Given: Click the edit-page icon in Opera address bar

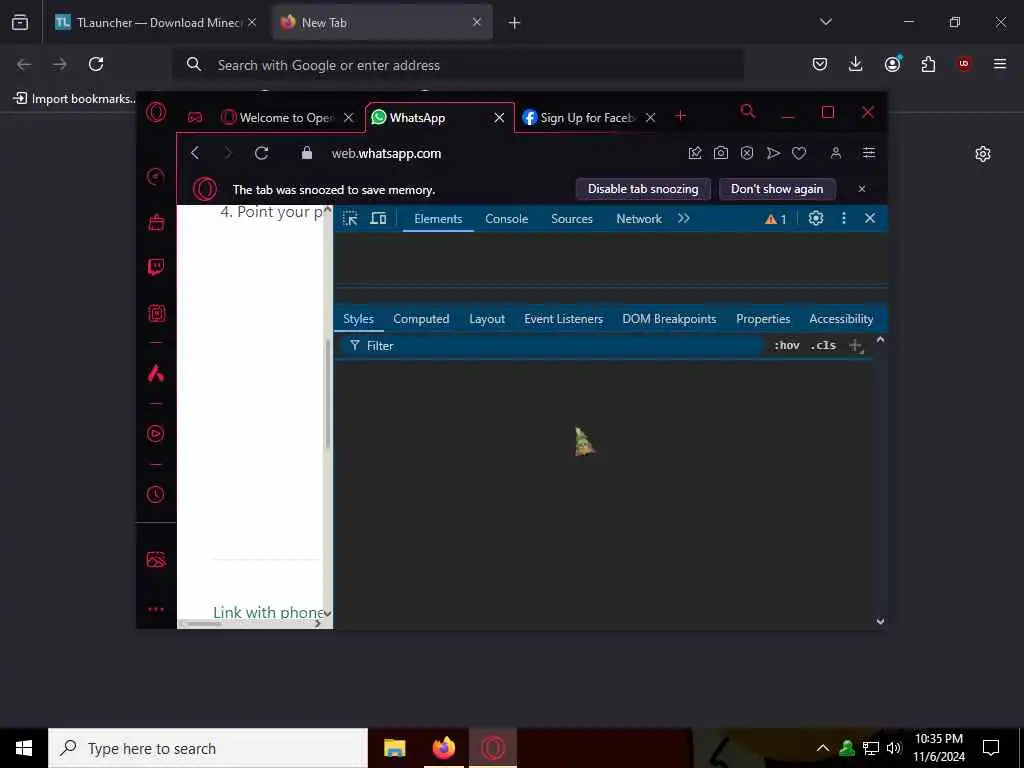Looking at the screenshot, I should (x=695, y=153).
